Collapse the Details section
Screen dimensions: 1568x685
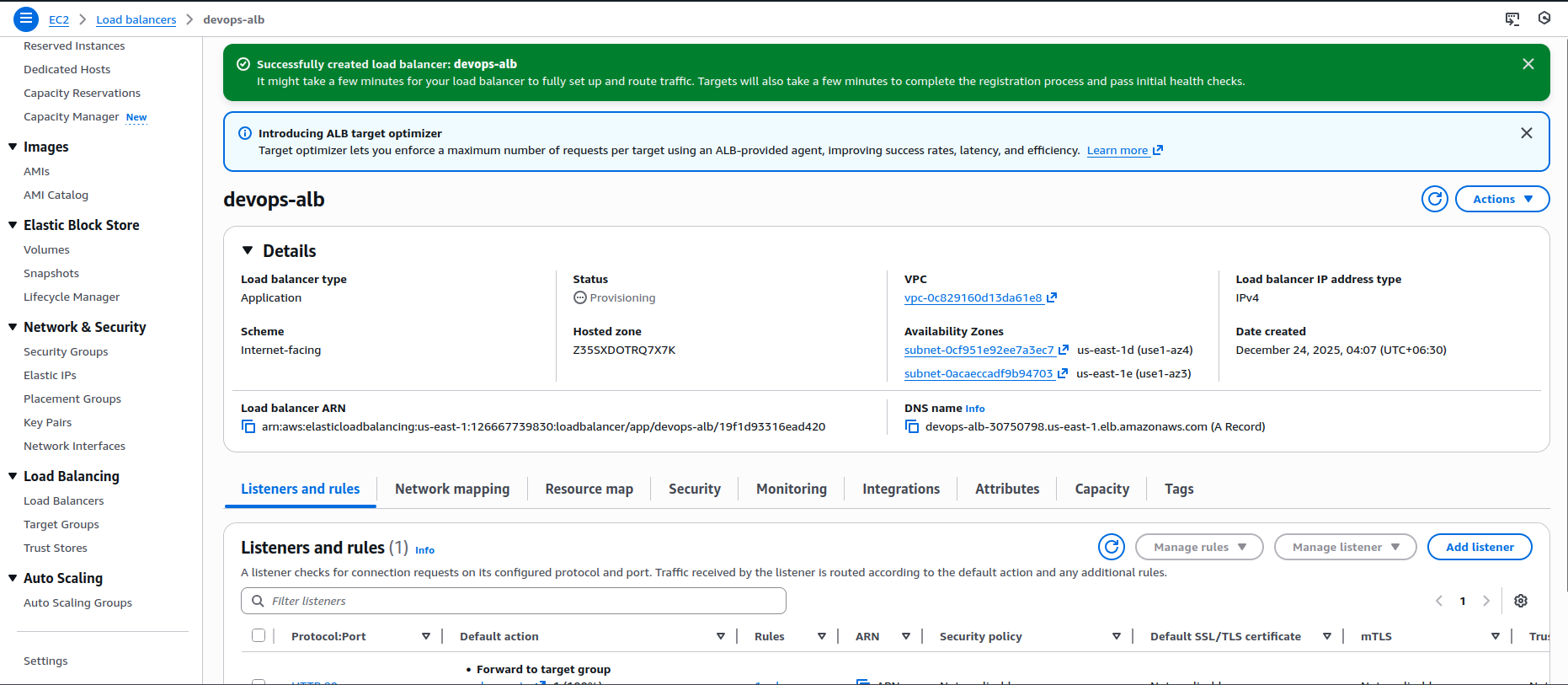(248, 250)
